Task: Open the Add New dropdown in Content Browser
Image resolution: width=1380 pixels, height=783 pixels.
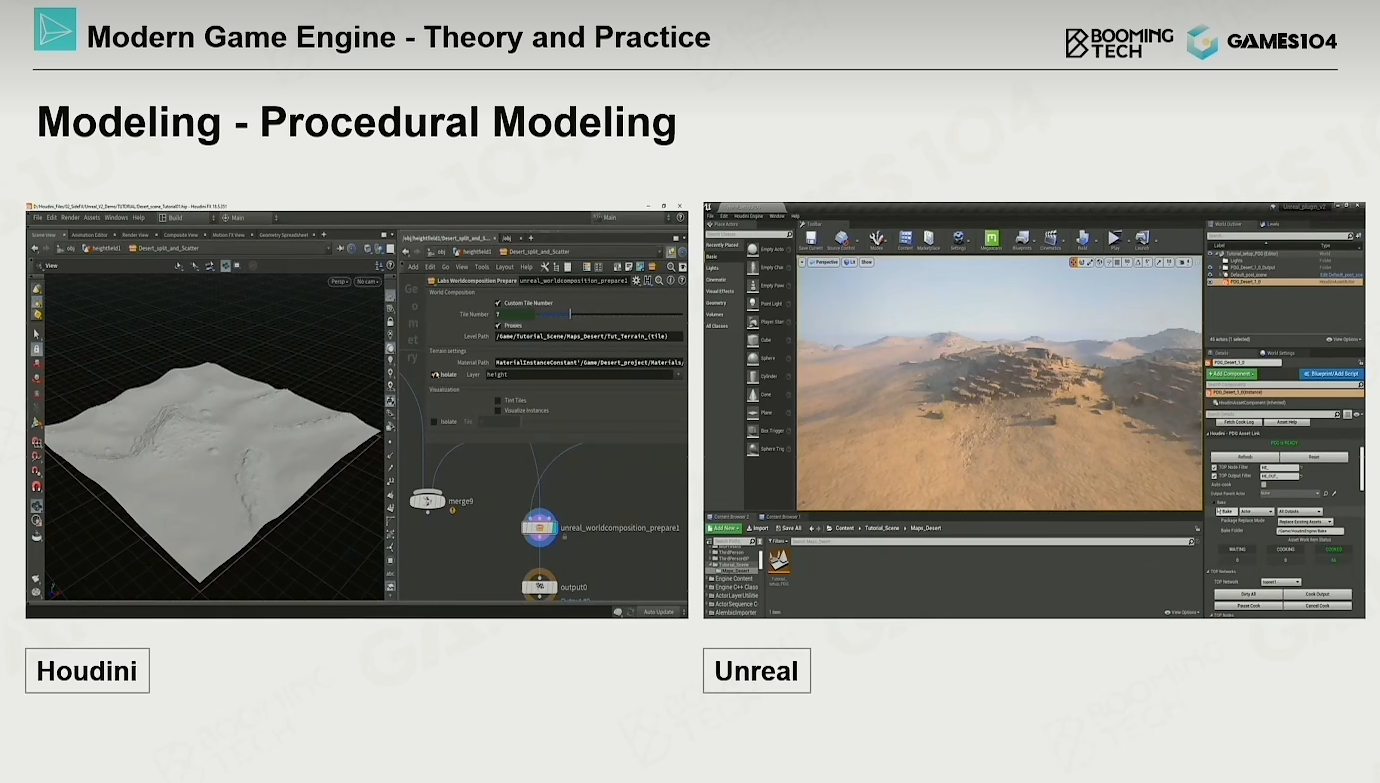Action: tap(722, 528)
